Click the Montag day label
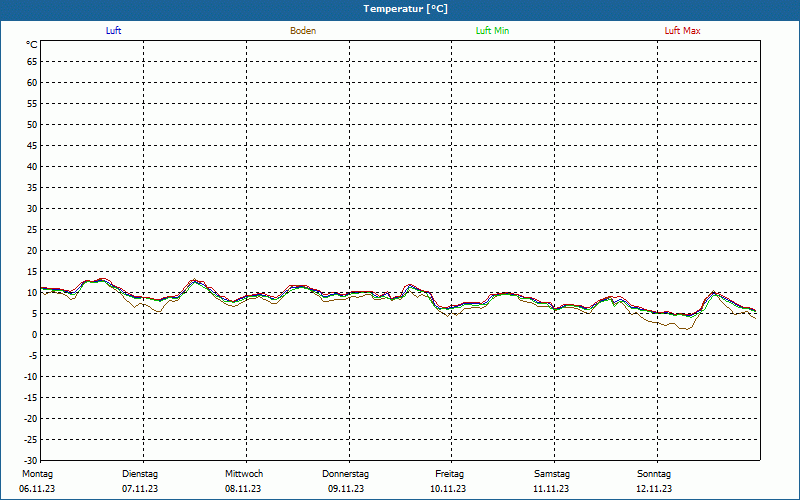This screenshot has height=500, width=800. (x=37, y=474)
